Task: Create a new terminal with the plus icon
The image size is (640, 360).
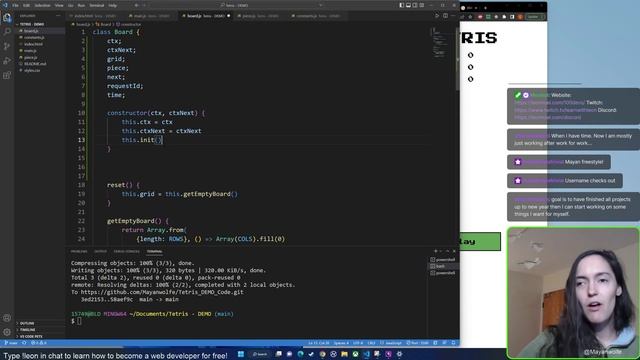Action: pos(436,251)
